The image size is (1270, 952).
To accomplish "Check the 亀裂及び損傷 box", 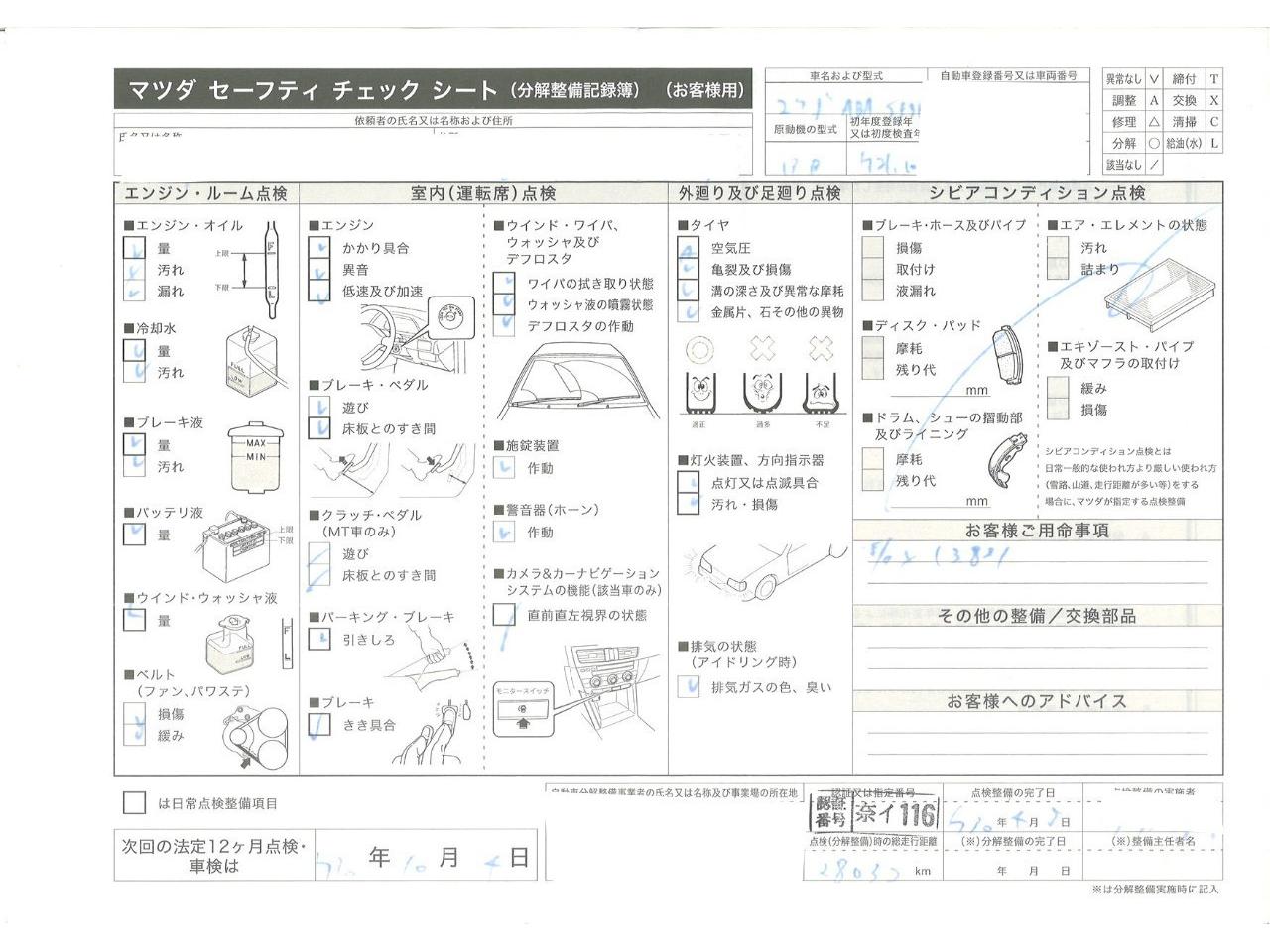I will (x=688, y=269).
